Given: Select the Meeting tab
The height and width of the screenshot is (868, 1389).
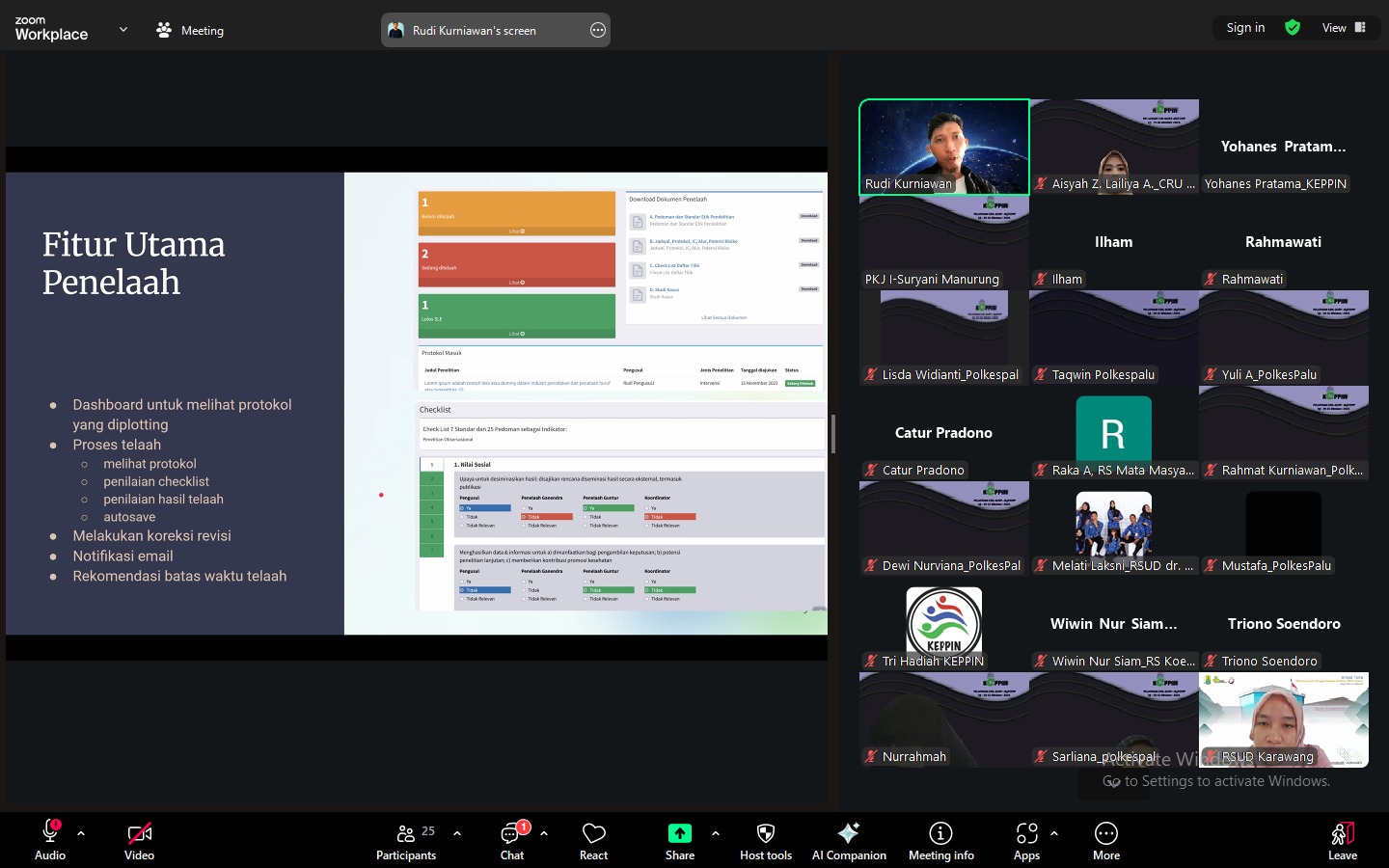Looking at the screenshot, I should click(190, 30).
